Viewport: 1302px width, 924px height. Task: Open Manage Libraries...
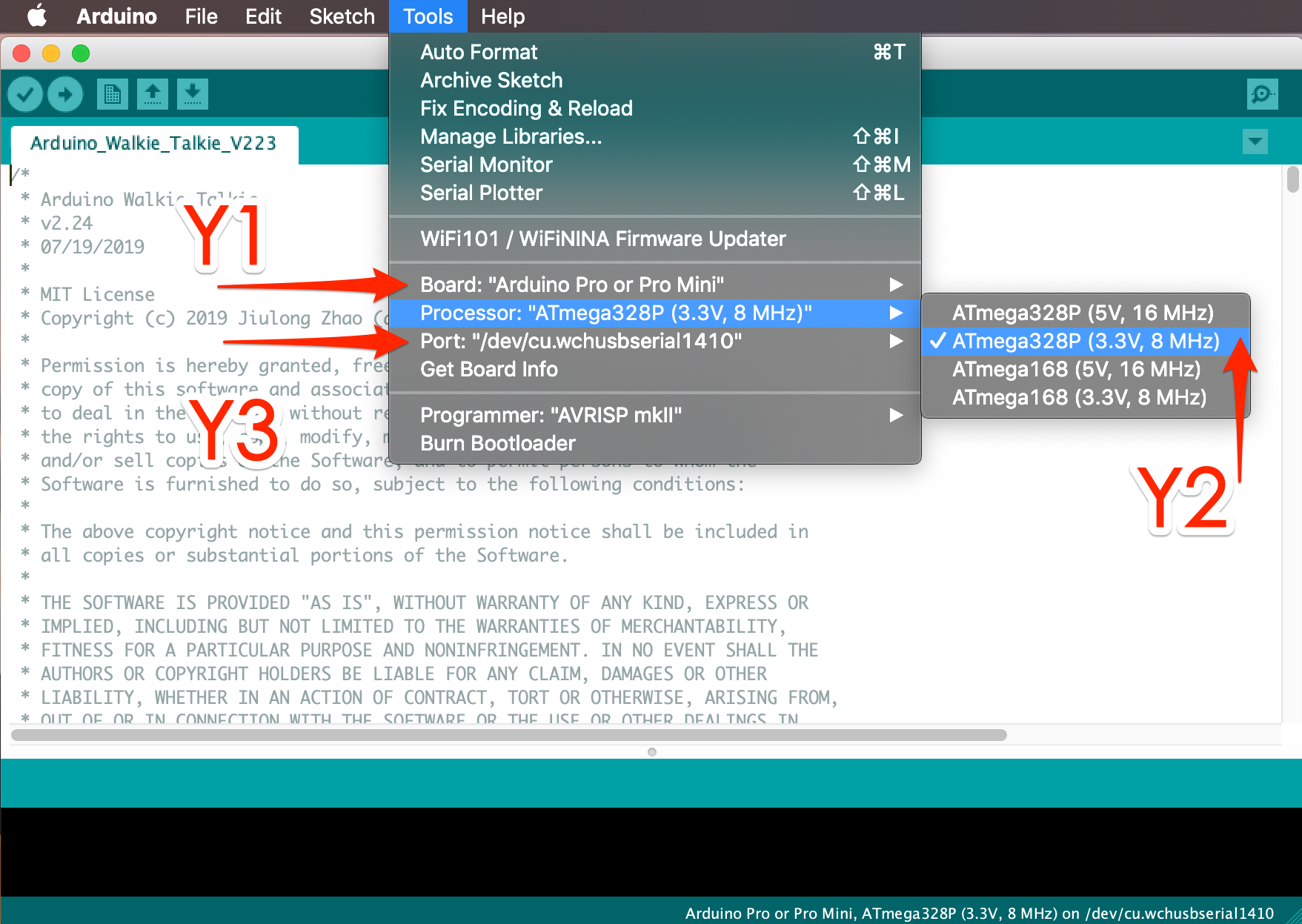click(655, 136)
